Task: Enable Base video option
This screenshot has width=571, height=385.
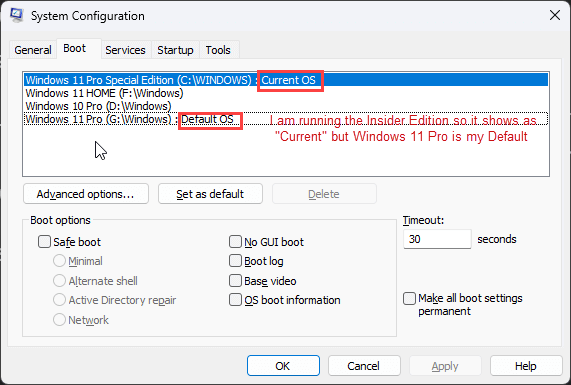Action: pyautogui.click(x=235, y=281)
